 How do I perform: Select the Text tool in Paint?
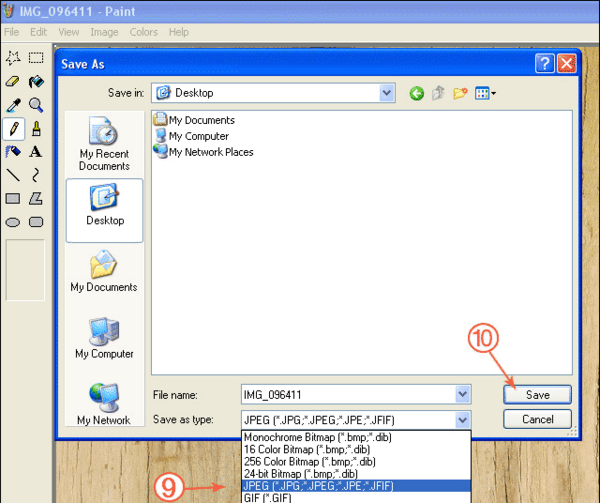click(x=36, y=152)
